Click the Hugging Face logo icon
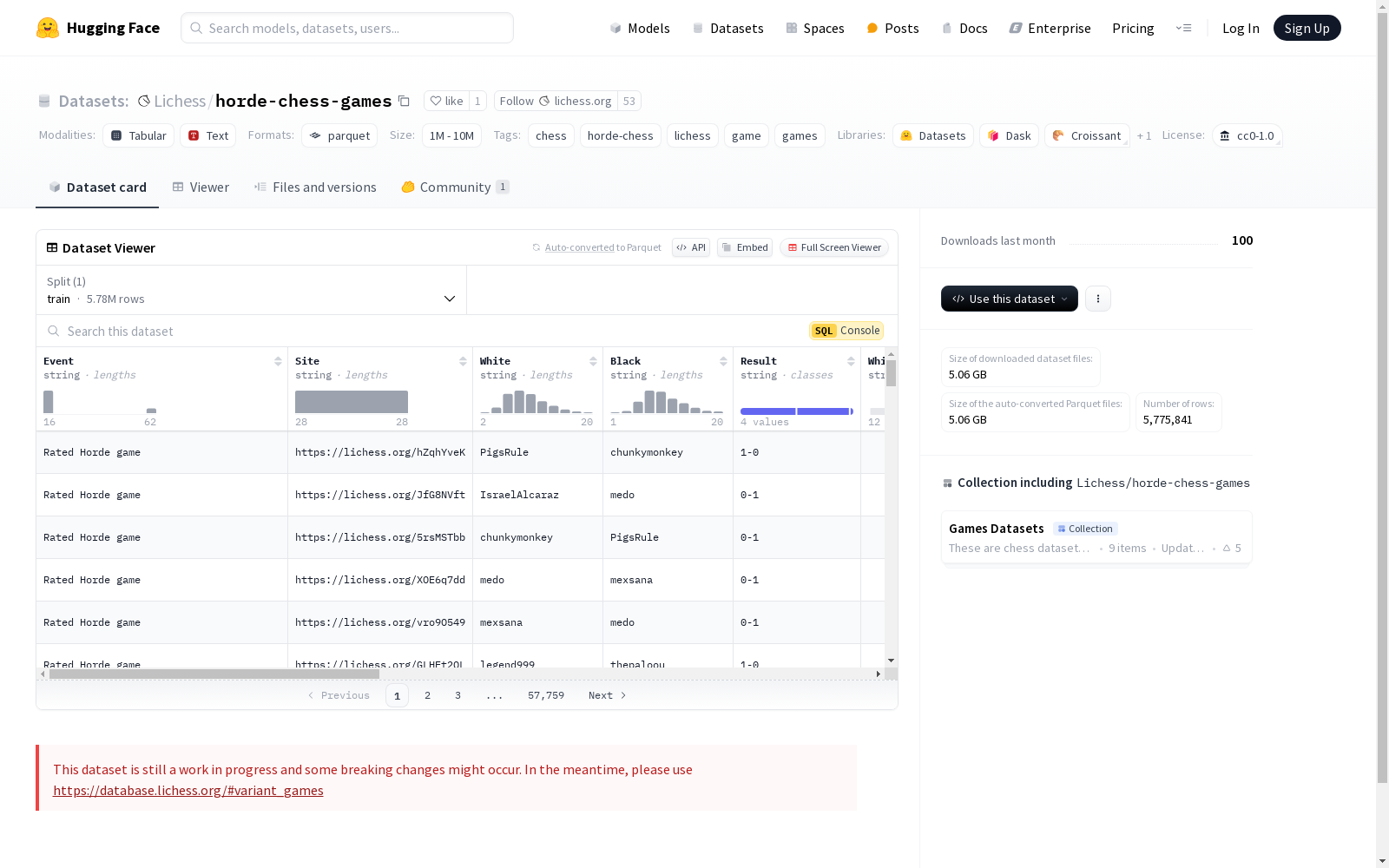 48,28
